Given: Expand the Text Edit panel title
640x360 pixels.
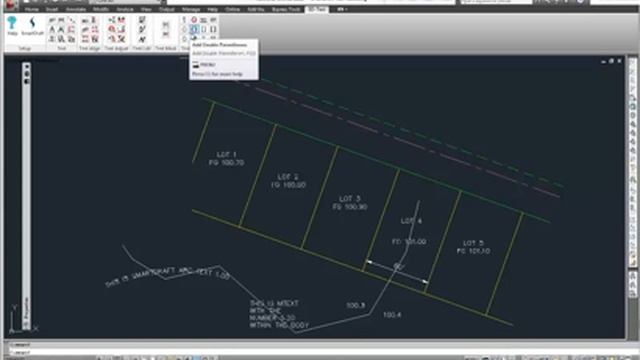Looking at the screenshot, I should tap(142, 48).
